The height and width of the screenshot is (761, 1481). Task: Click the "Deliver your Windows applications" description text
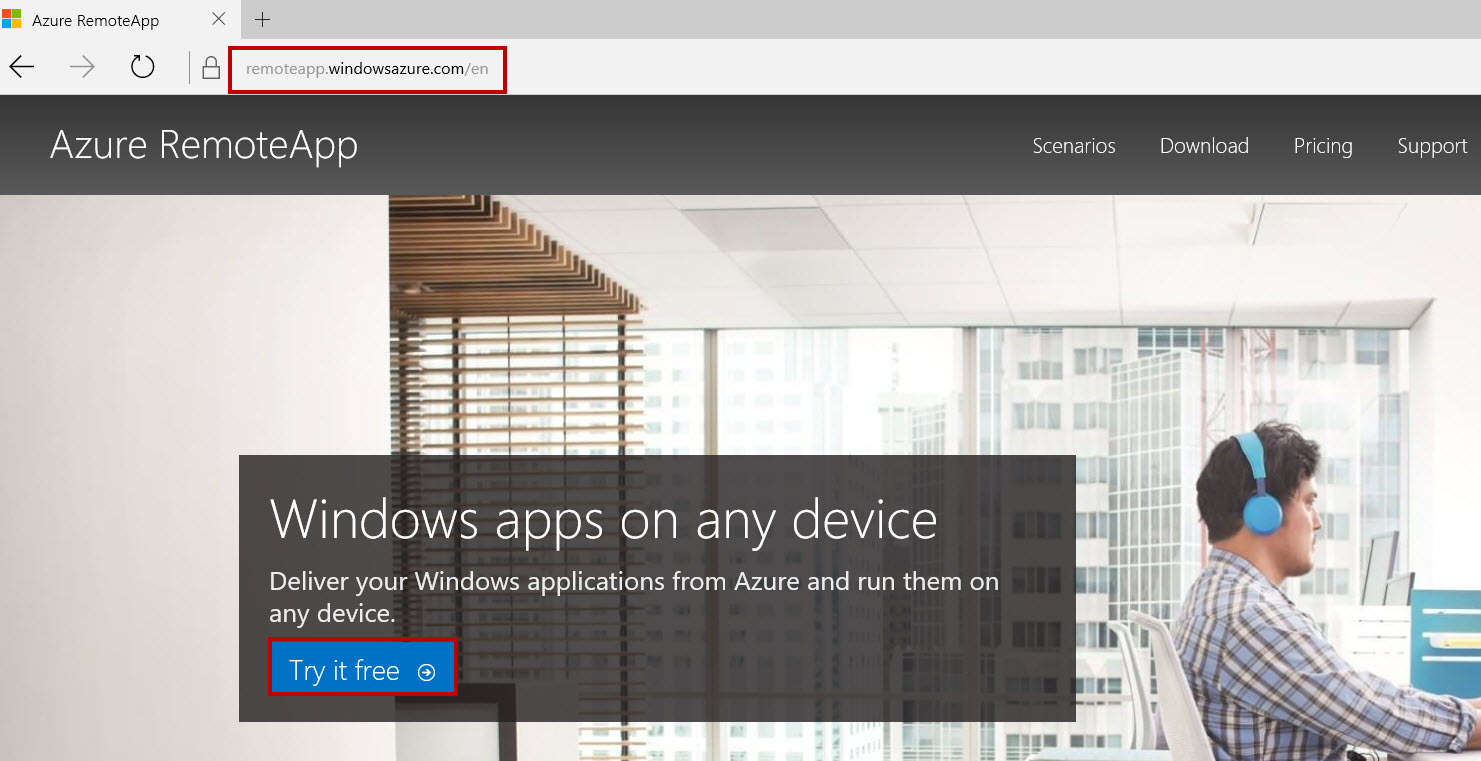(634, 597)
